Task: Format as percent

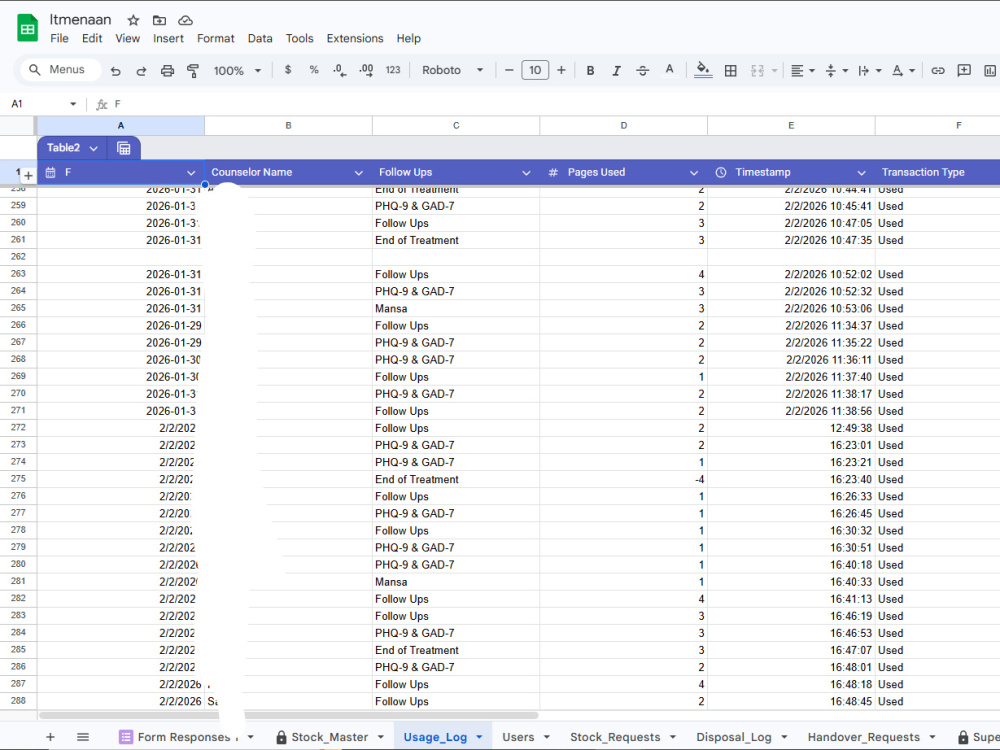Action: click(314, 70)
